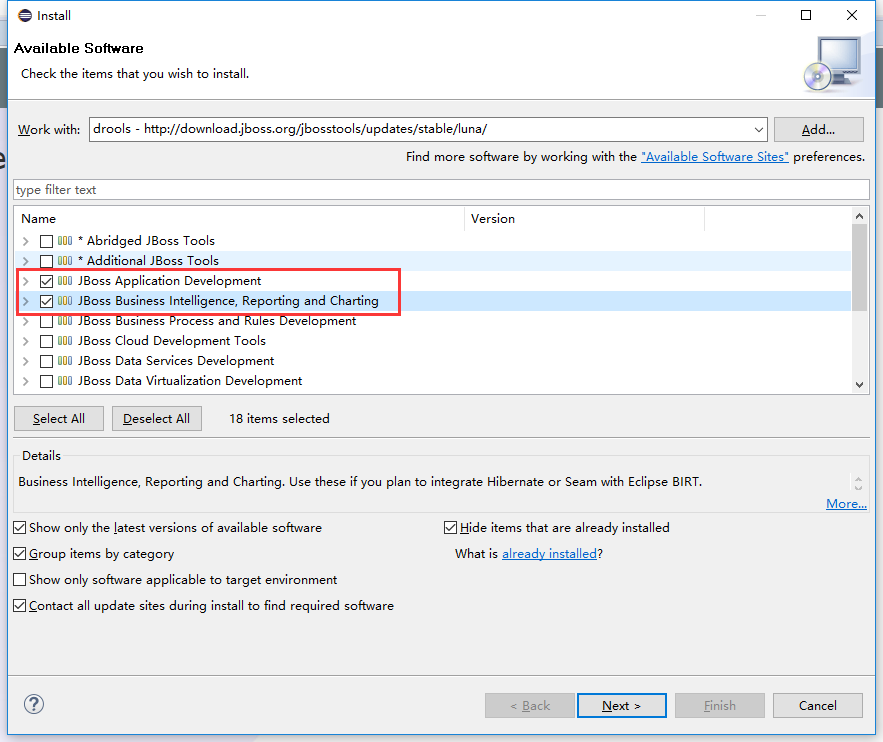
Task: Click the help question mark icon
Action: tap(34, 704)
